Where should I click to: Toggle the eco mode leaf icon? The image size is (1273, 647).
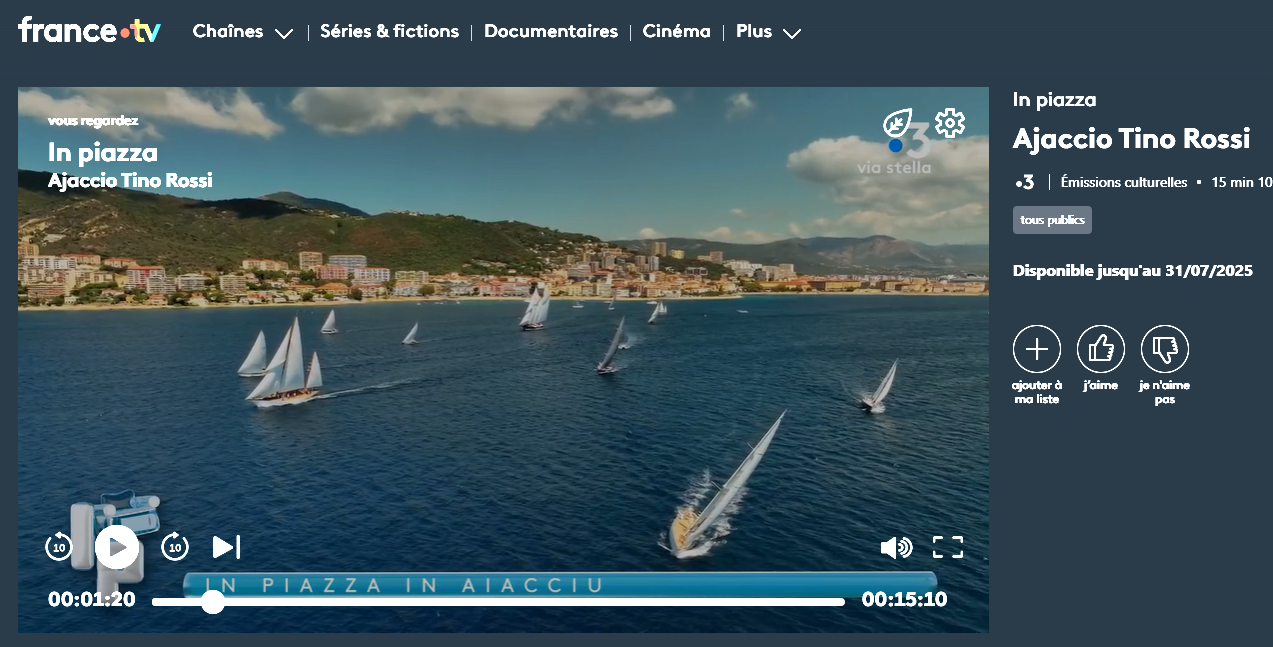897,124
